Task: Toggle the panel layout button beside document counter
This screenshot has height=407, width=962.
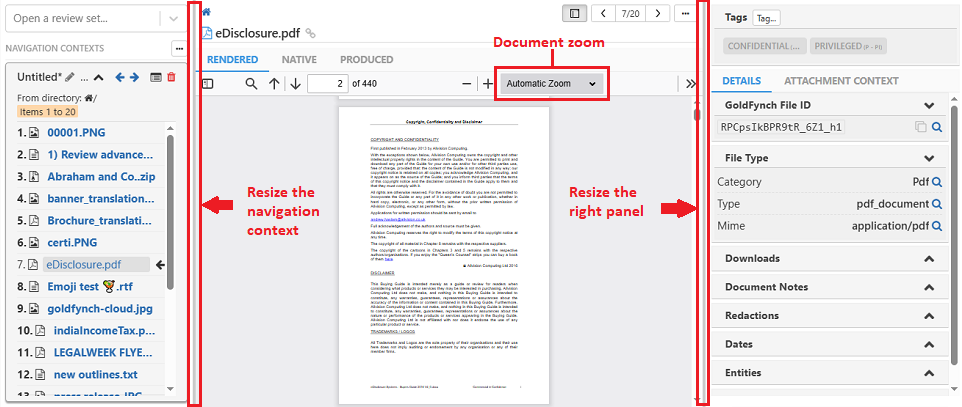Action: pos(575,13)
